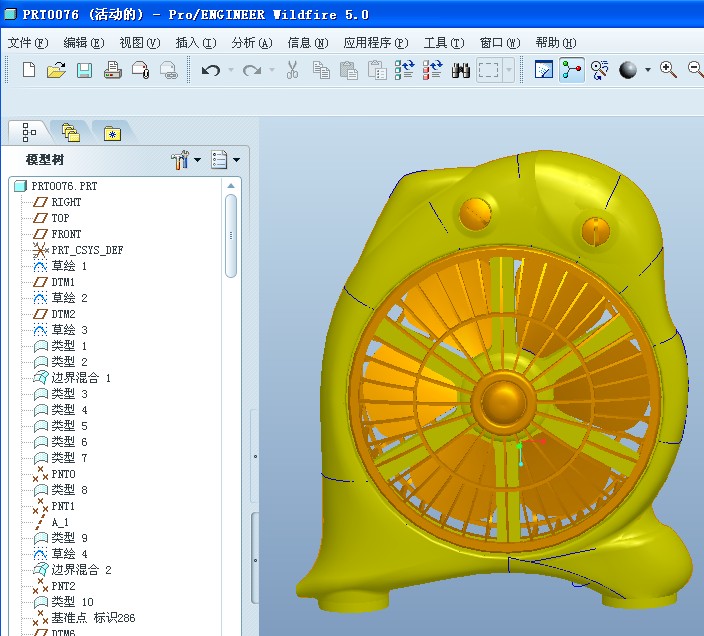
Task: Click the Copy icon
Action: (x=321, y=70)
